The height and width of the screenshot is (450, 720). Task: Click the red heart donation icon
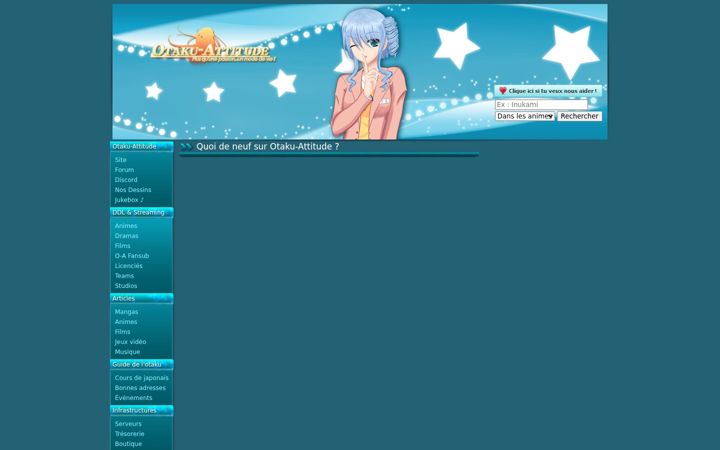(x=503, y=91)
